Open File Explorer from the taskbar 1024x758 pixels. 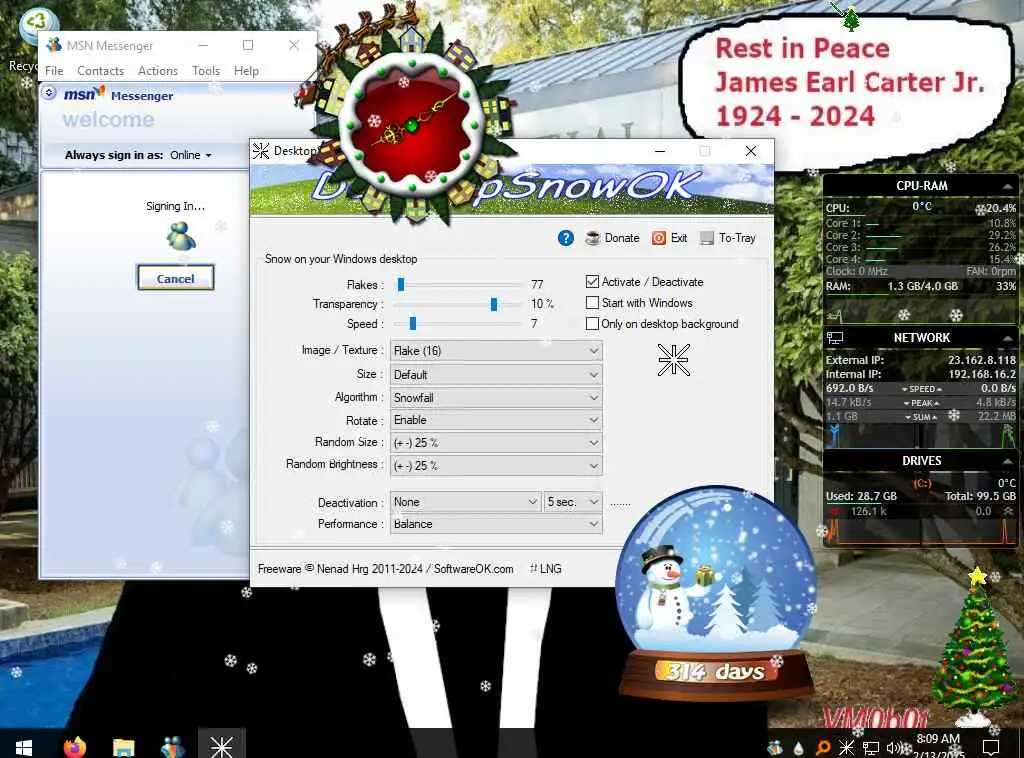123,747
